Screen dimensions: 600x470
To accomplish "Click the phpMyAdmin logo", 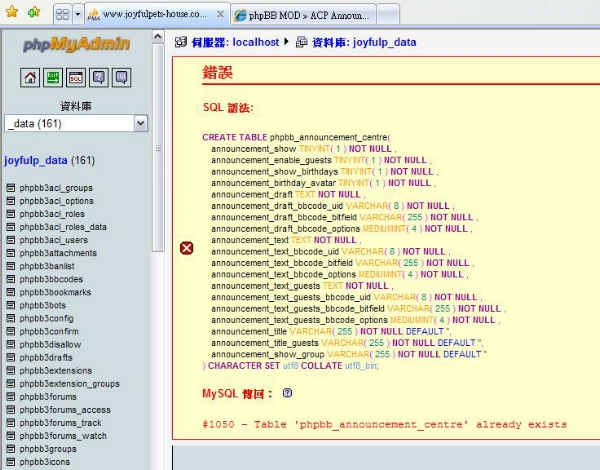I will (x=76, y=44).
